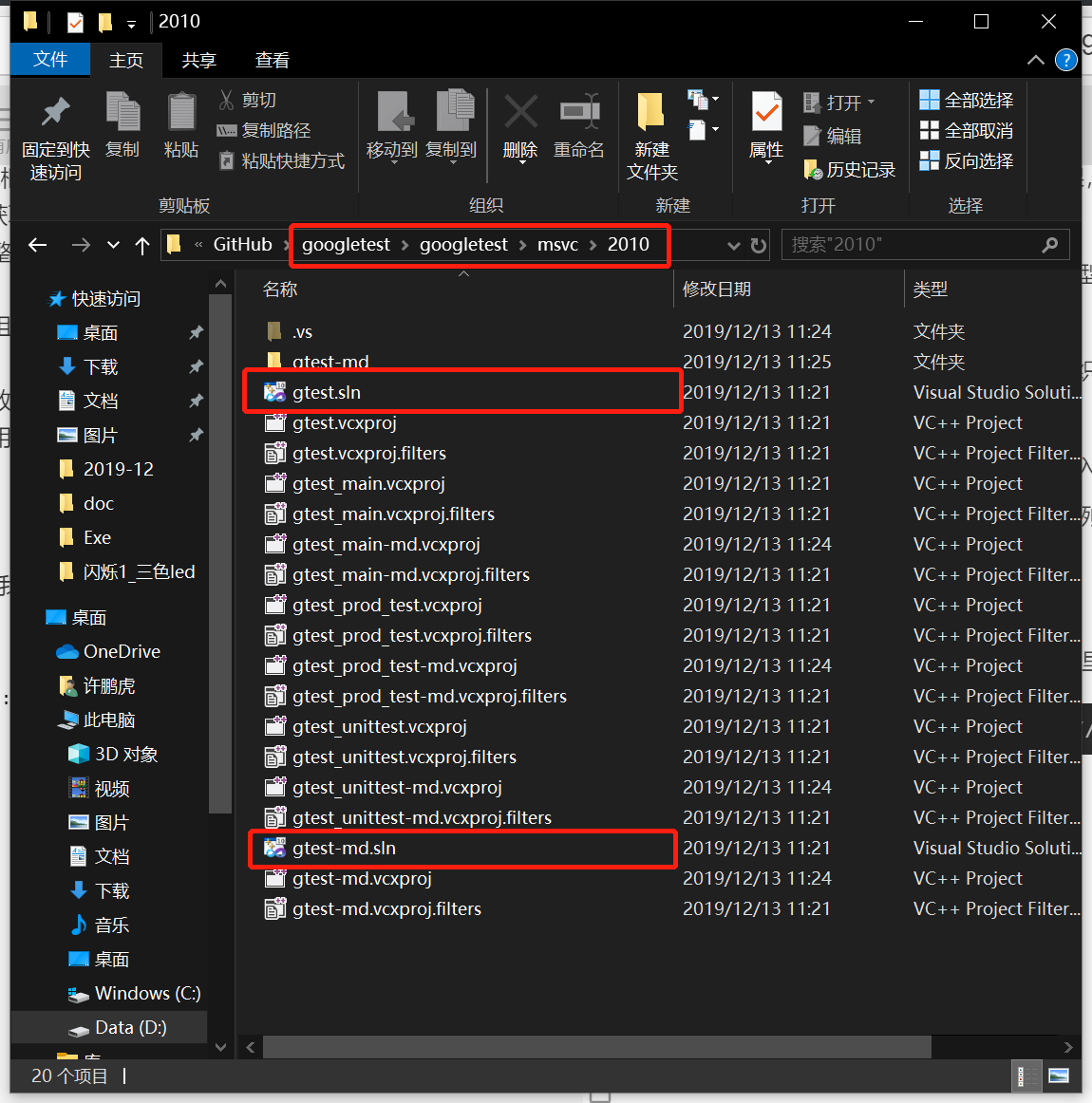Viewport: 1092px width, 1103px height.
Task: Open the Move to menu
Action: [x=392, y=126]
